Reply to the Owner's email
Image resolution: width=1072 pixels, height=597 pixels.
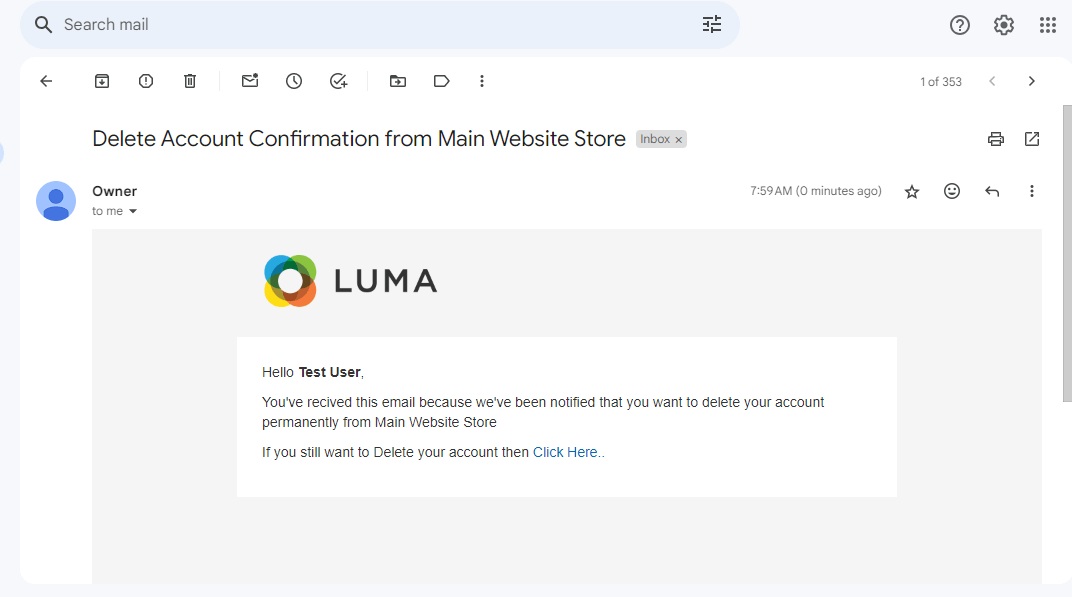coord(991,190)
